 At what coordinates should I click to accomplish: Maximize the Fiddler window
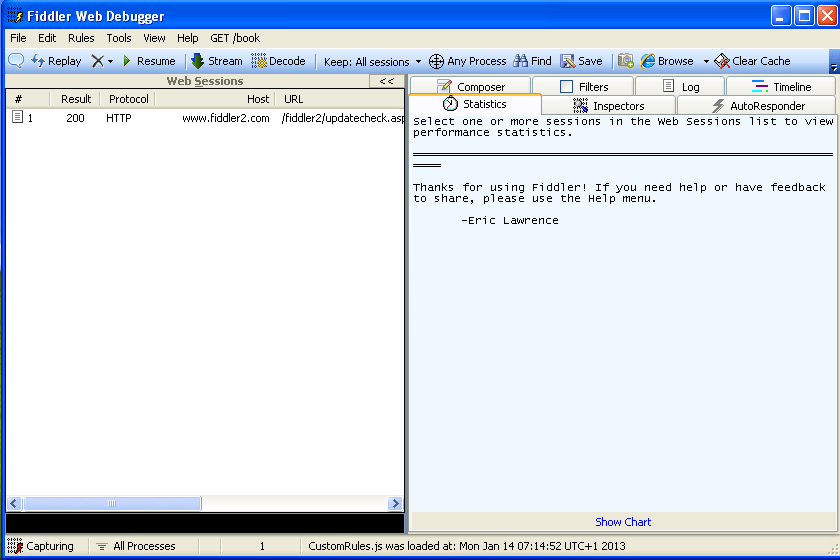pyautogui.click(x=804, y=16)
